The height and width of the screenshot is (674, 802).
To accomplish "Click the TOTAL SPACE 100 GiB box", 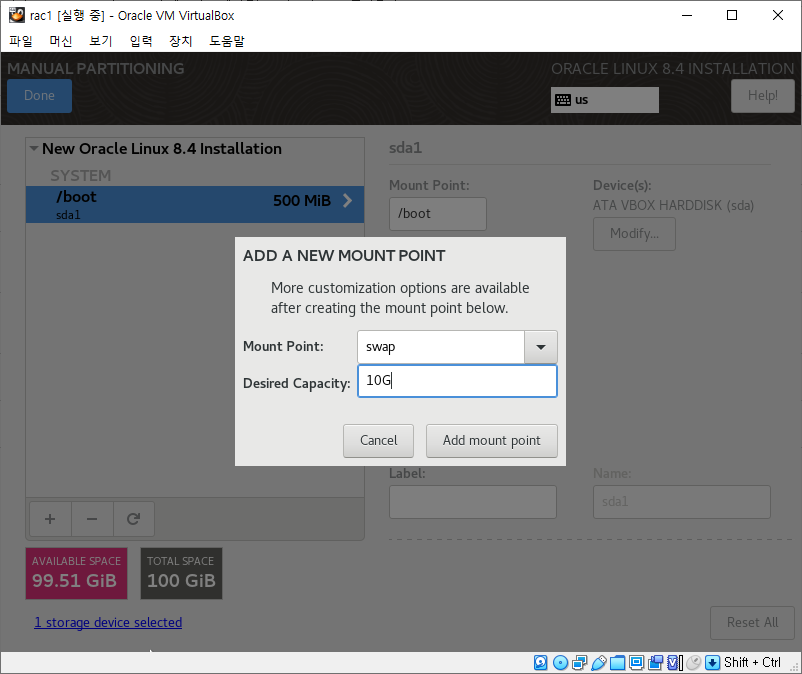I will [182, 573].
